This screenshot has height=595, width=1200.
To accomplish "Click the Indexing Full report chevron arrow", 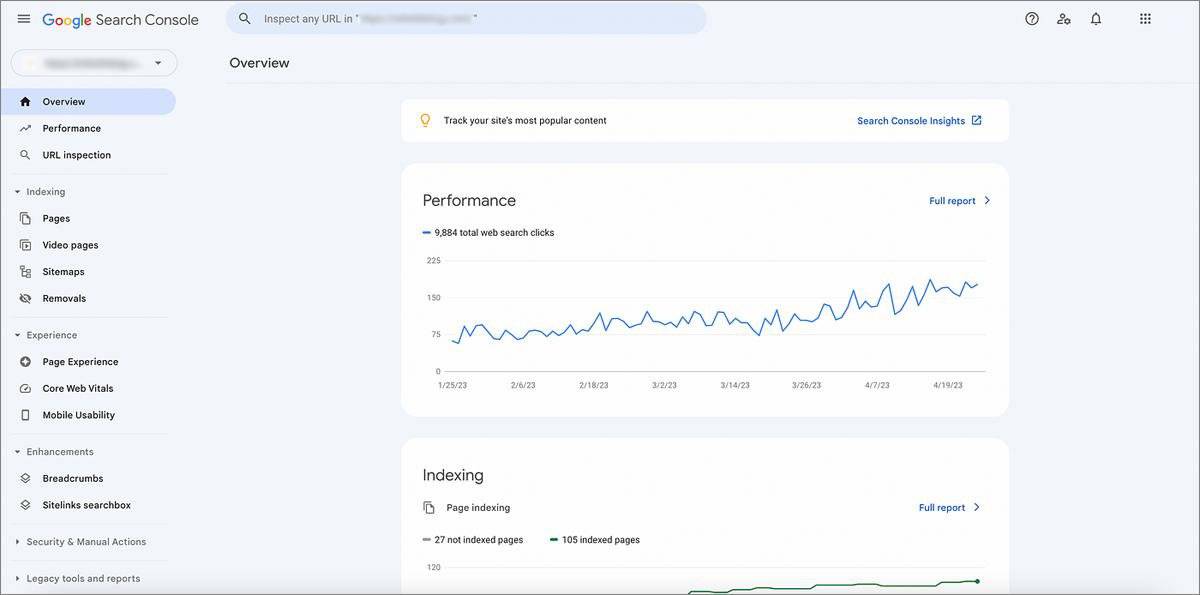I will [977, 508].
